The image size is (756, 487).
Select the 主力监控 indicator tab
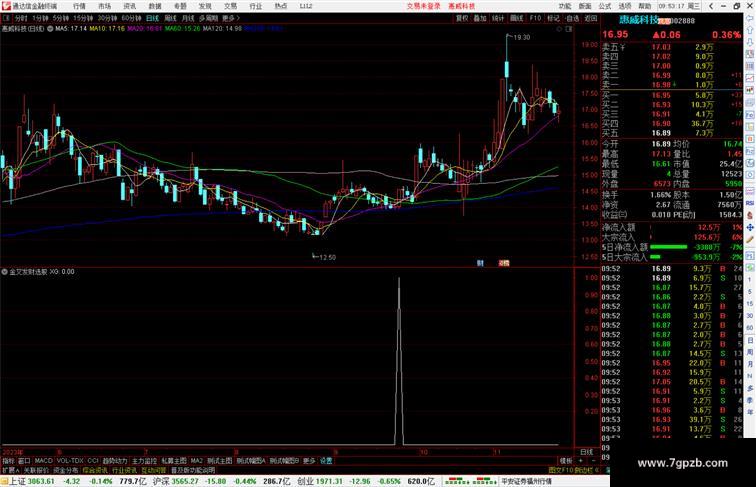coord(144,461)
